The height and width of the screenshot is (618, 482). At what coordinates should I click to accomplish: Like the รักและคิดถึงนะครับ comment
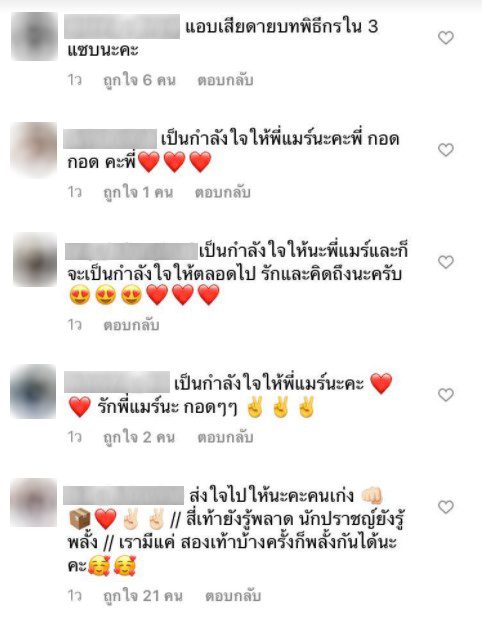tap(446, 262)
